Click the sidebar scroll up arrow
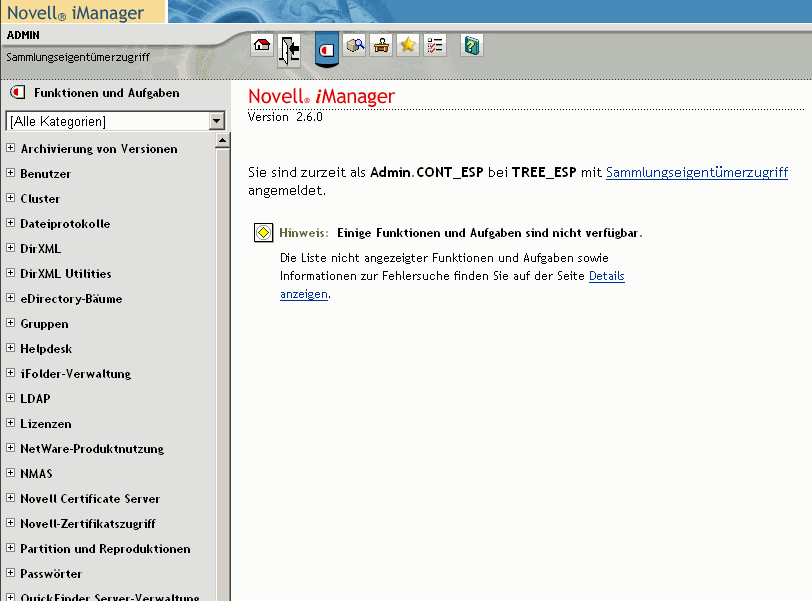 [x=222, y=140]
